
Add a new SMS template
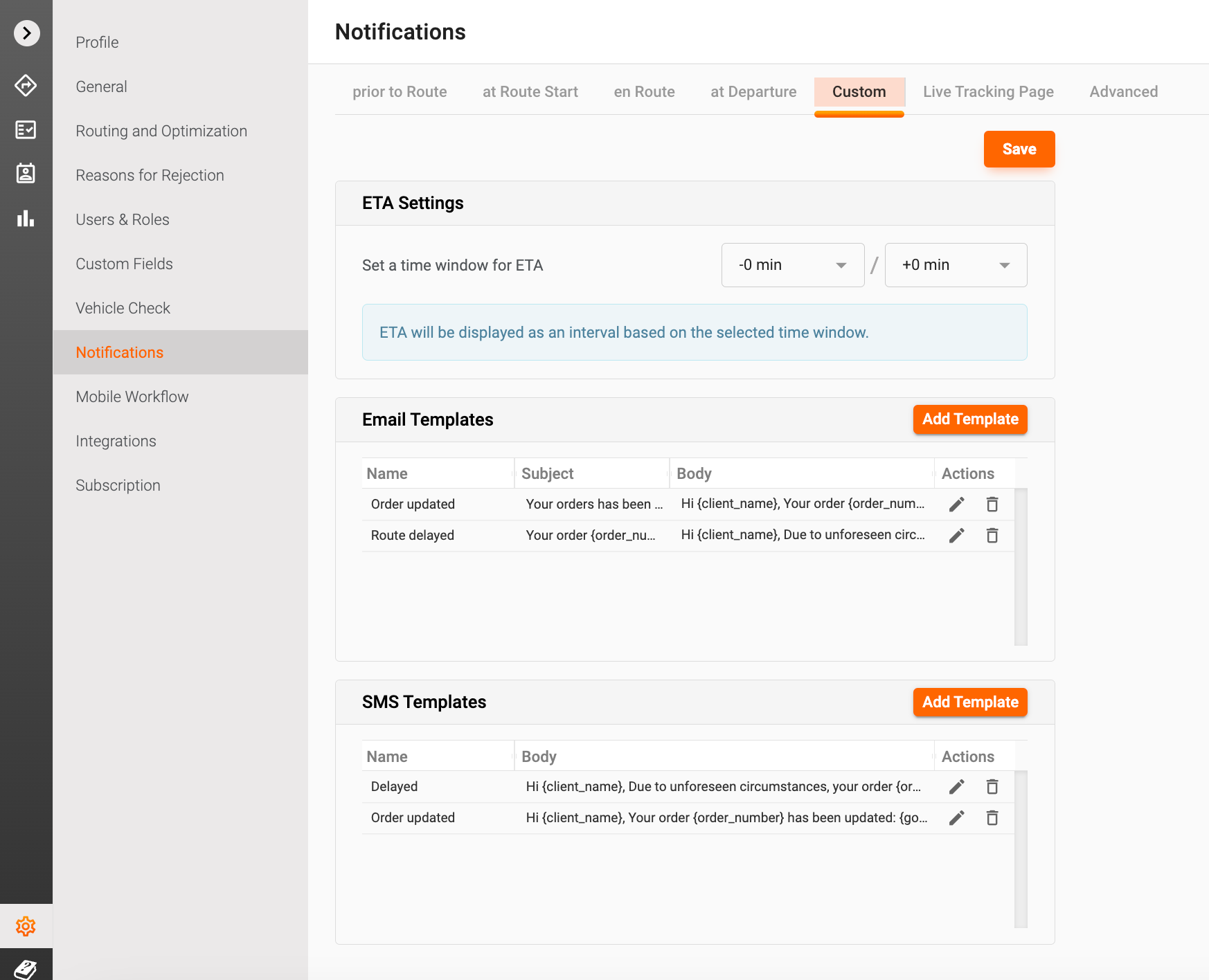pyautogui.click(x=970, y=702)
